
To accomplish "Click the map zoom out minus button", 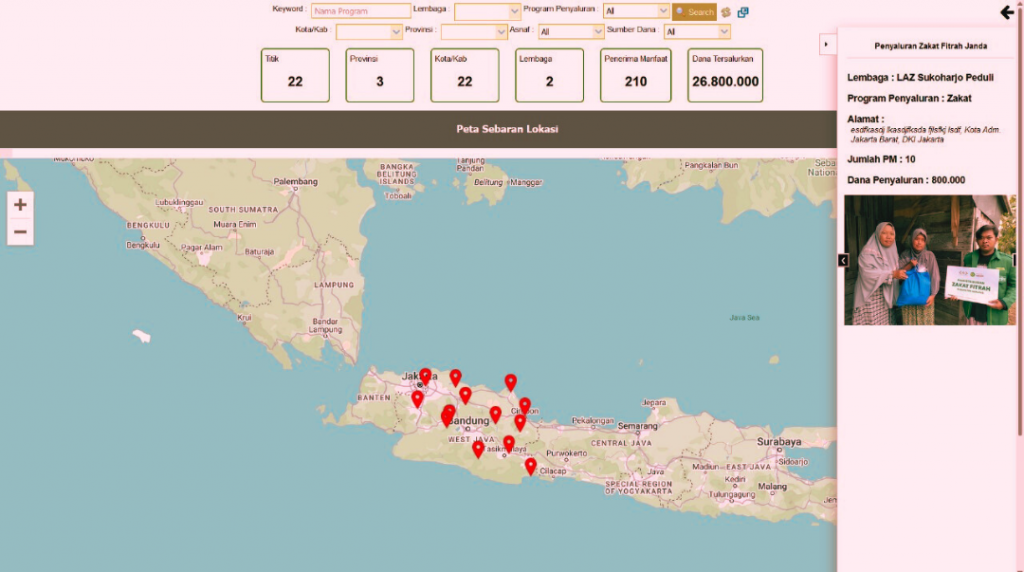I will (20, 233).
